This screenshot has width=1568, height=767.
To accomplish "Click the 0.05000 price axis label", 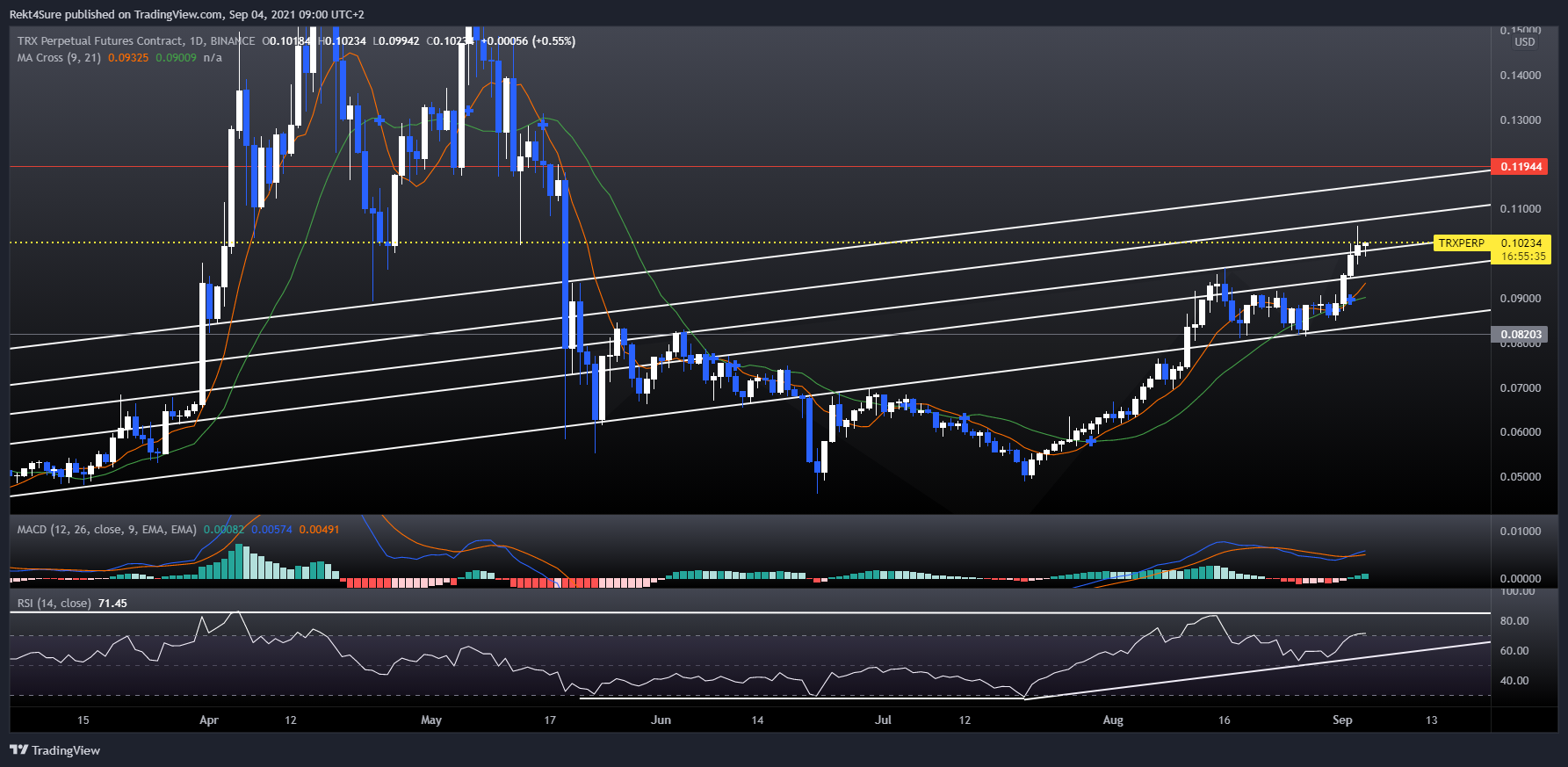I will click(1521, 477).
